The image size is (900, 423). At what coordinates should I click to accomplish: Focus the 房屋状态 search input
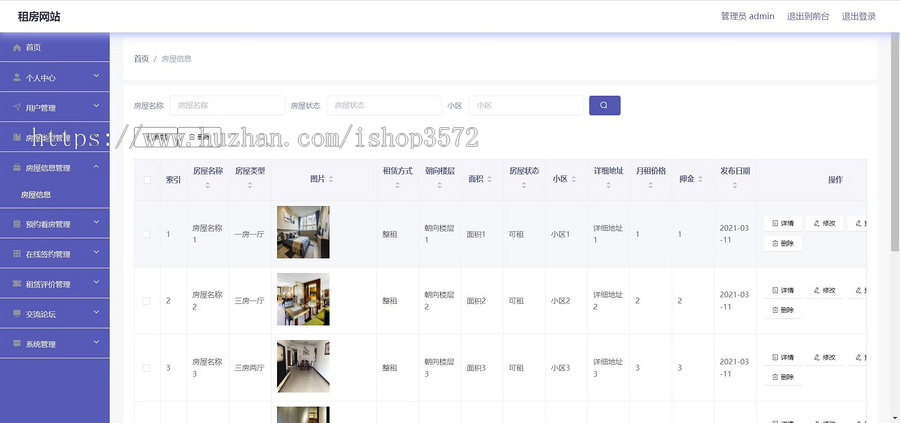384,106
